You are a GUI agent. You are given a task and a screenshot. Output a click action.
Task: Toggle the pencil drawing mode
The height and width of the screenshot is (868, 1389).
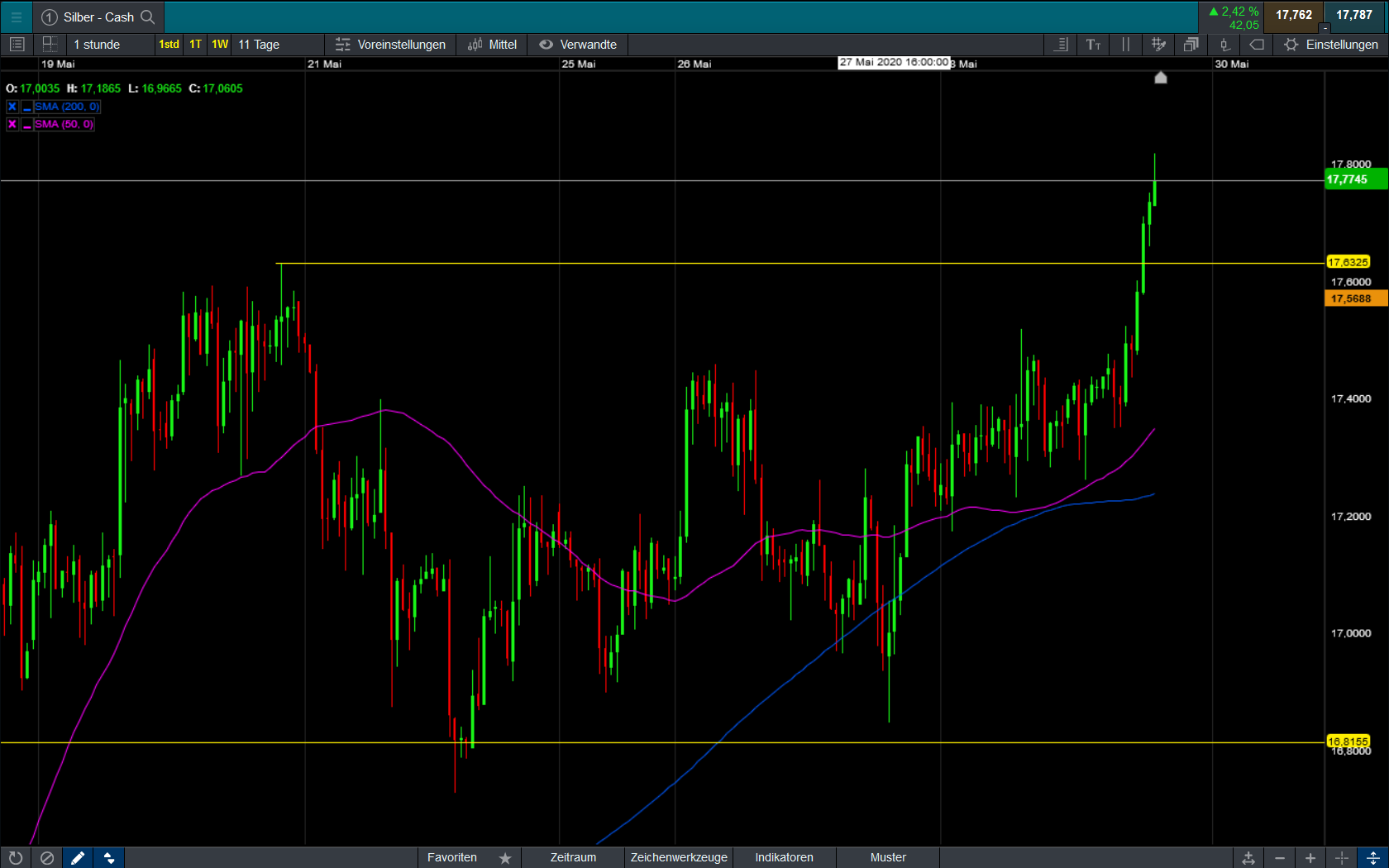[78, 858]
